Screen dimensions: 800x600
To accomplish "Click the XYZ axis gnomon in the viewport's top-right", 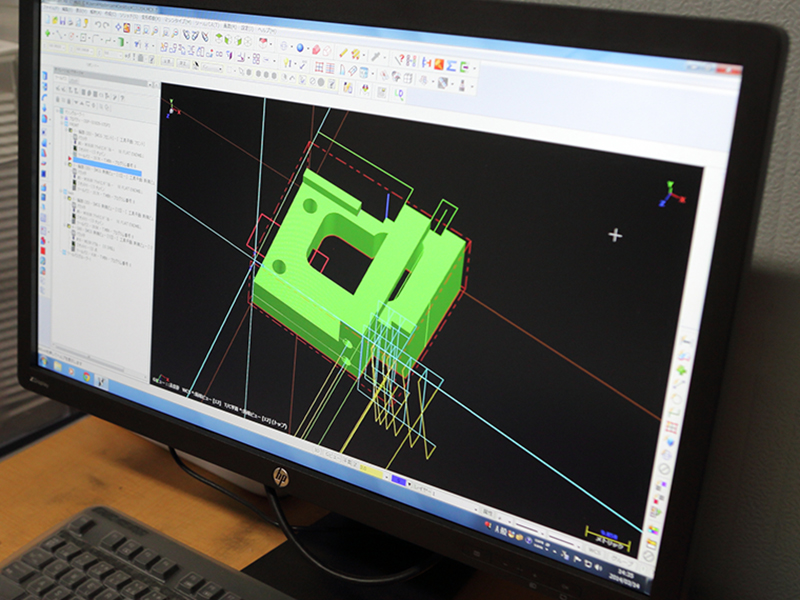I will coord(672,194).
